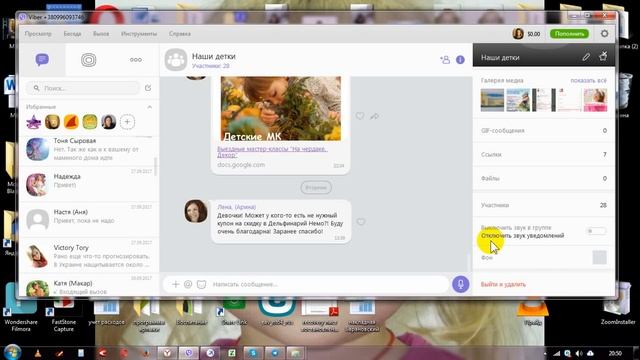Image resolution: width=640 pixels, height=360 pixels.
Task: Click the Поиск search field
Action: tap(83, 88)
